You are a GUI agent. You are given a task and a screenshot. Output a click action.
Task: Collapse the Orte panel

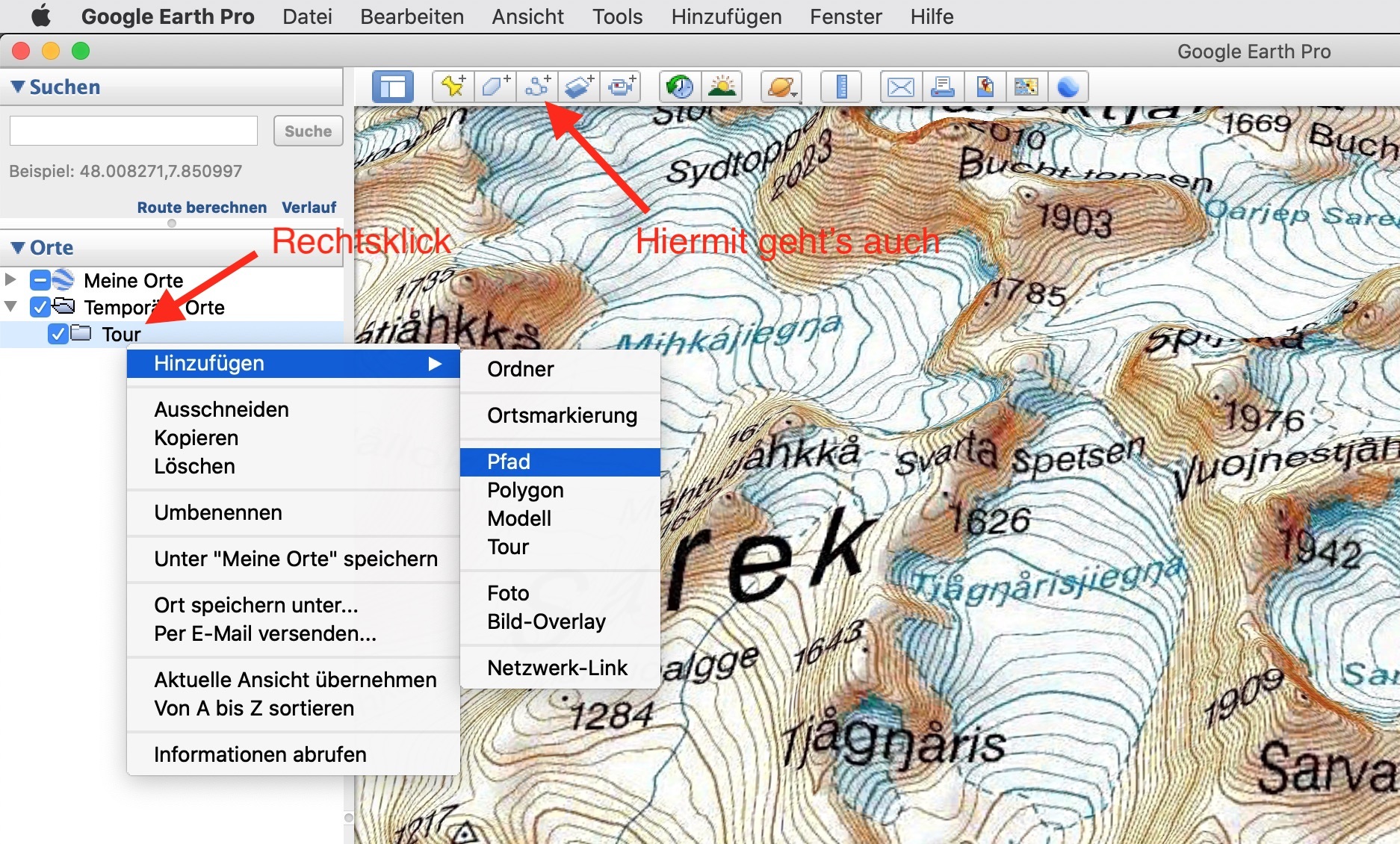(18, 247)
